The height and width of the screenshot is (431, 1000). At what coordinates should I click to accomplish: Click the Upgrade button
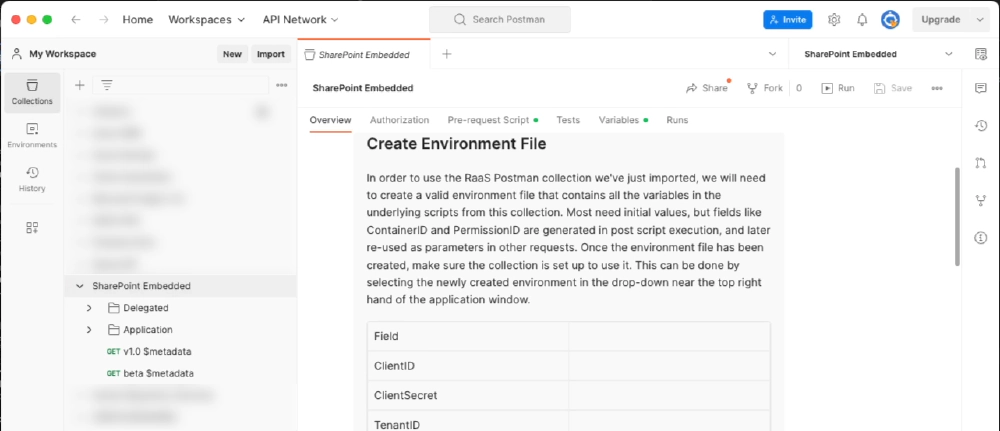[x=941, y=20]
